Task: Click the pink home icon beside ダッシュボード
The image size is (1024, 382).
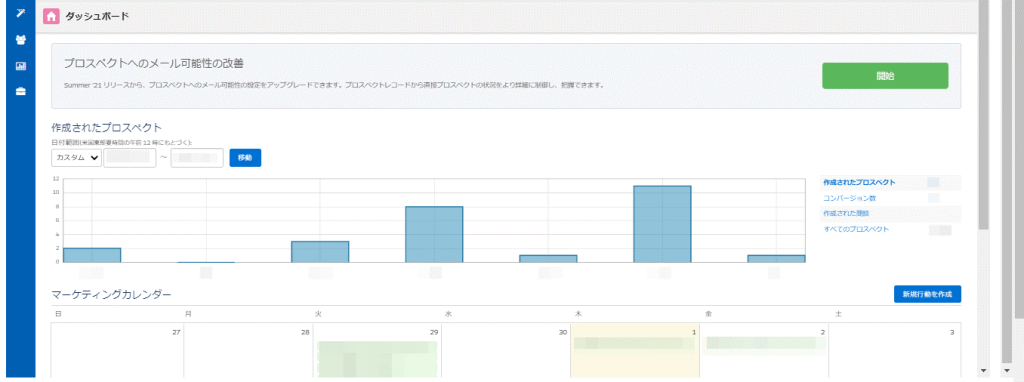Action: 52,16
